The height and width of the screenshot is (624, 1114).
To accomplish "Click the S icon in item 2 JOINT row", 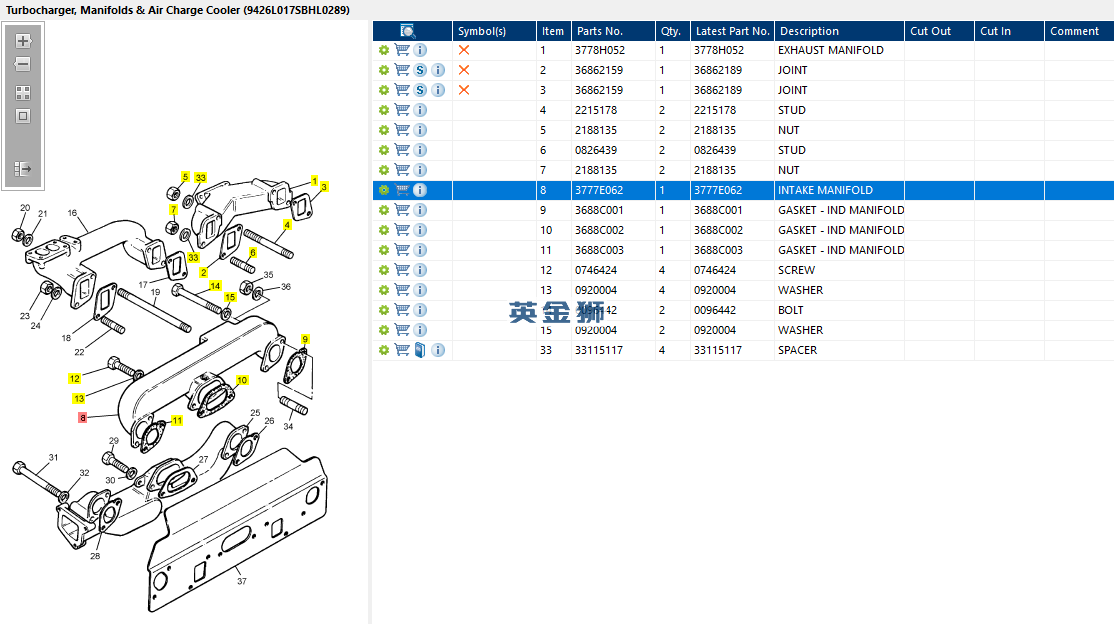I will pyautogui.click(x=420, y=70).
